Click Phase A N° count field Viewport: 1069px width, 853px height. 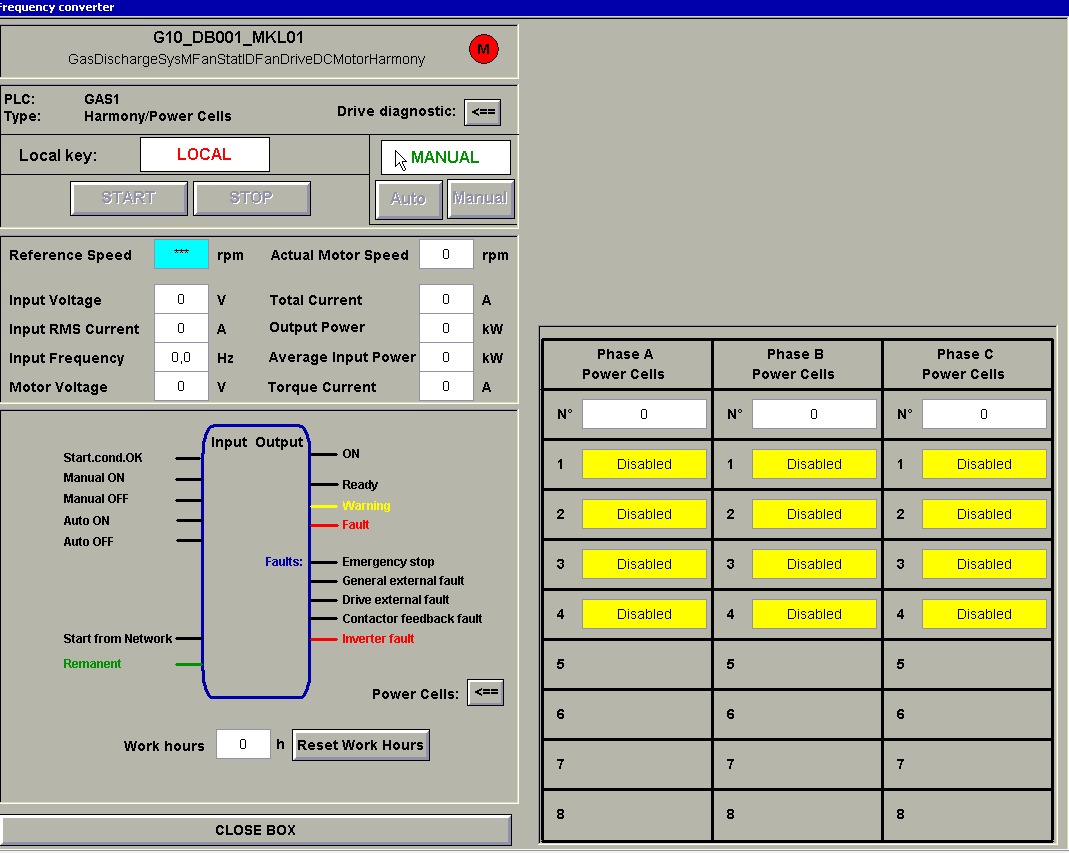pyautogui.click(x=644, y=414)
